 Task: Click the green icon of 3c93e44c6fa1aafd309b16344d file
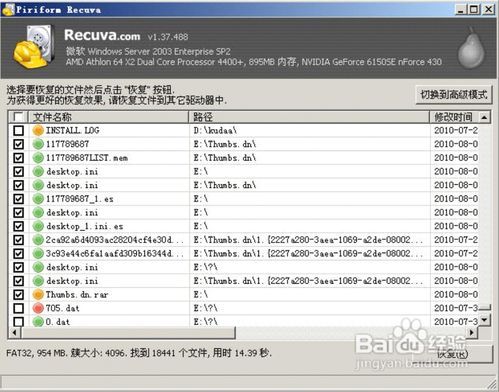pos(38,253)
